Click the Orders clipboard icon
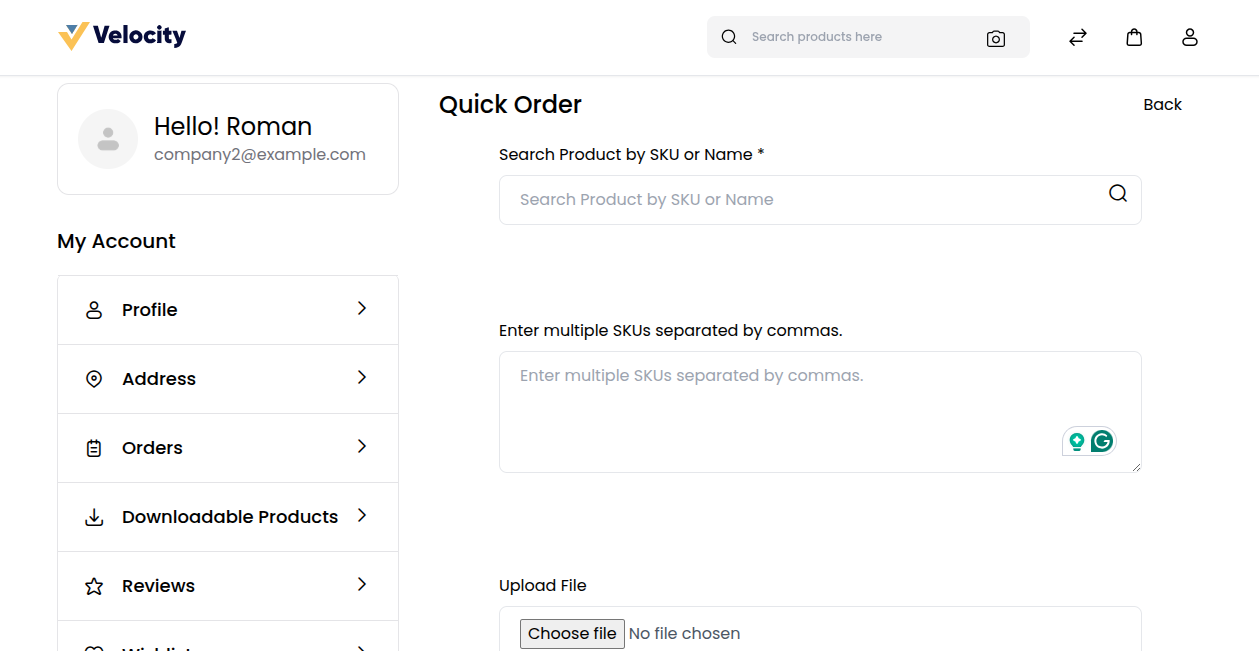The width and height of the screenshot is (1259, 651). click(94, 449)
